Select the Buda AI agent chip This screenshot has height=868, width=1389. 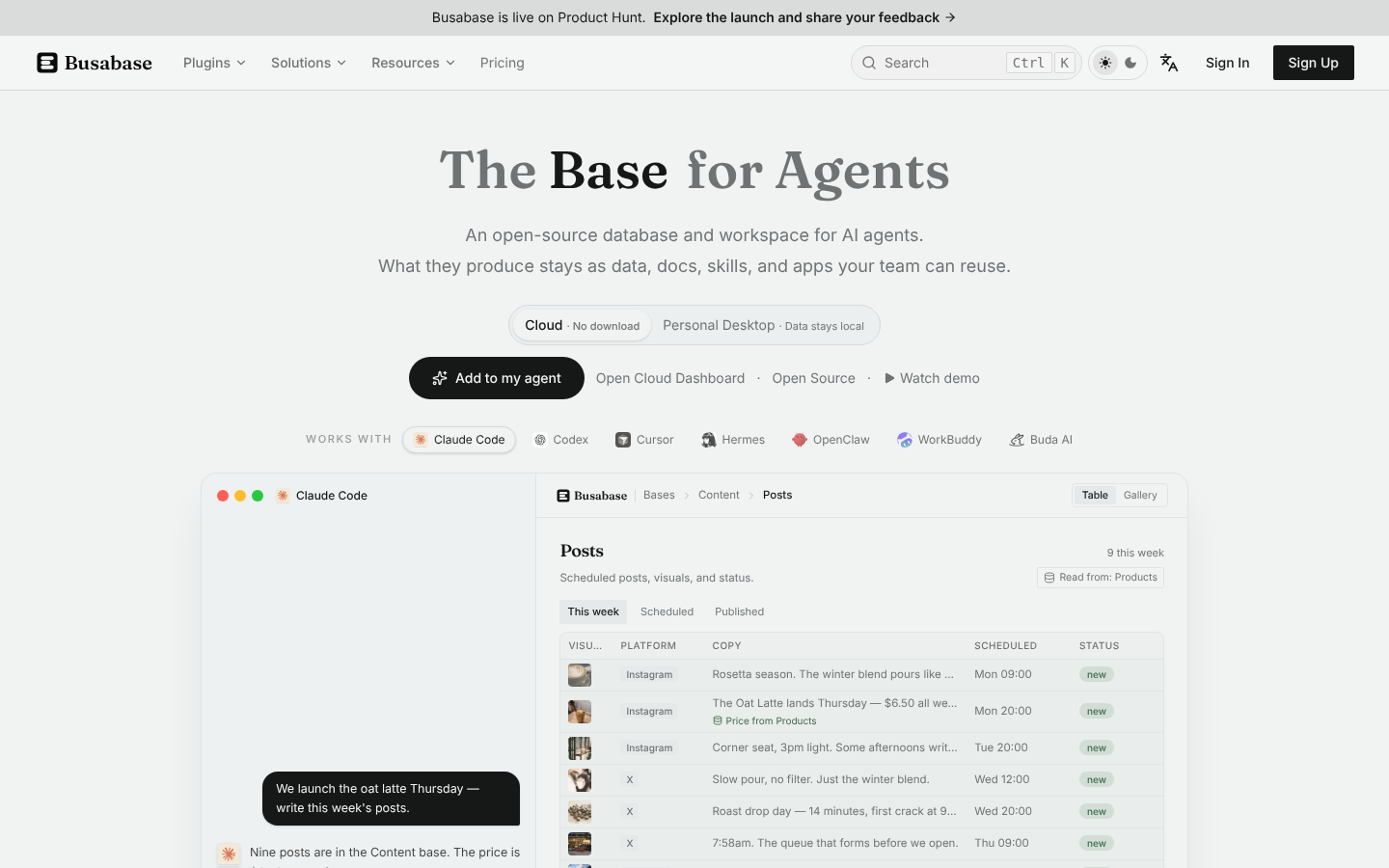1041,440
